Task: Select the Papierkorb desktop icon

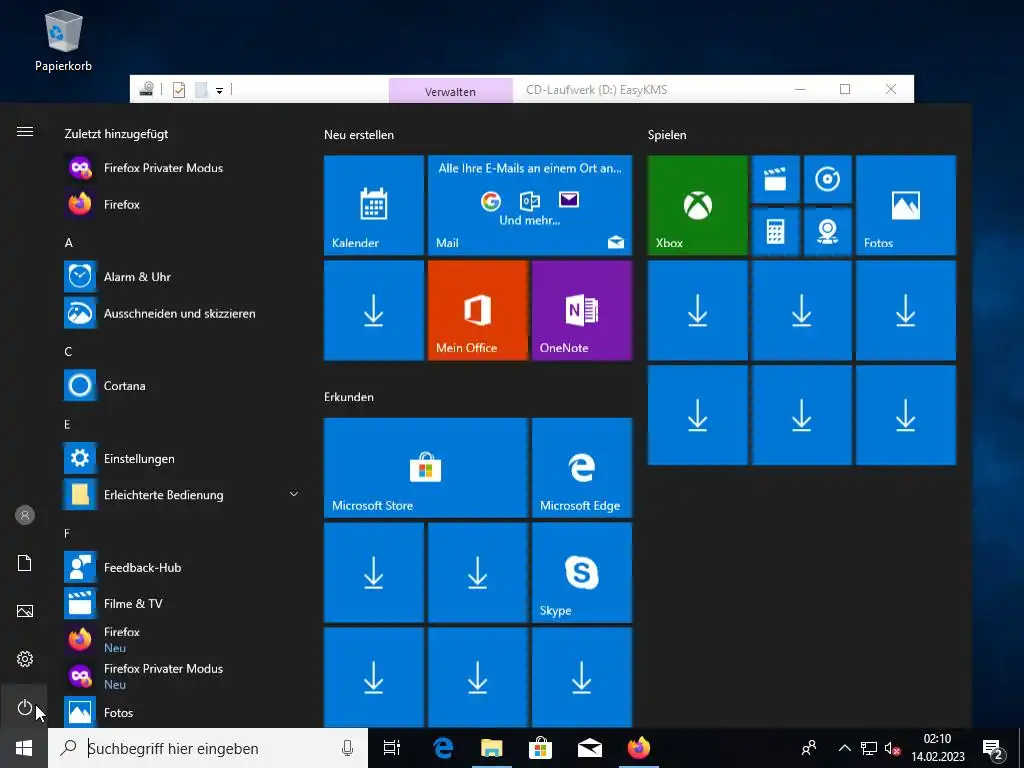Action: pos(63,42)
